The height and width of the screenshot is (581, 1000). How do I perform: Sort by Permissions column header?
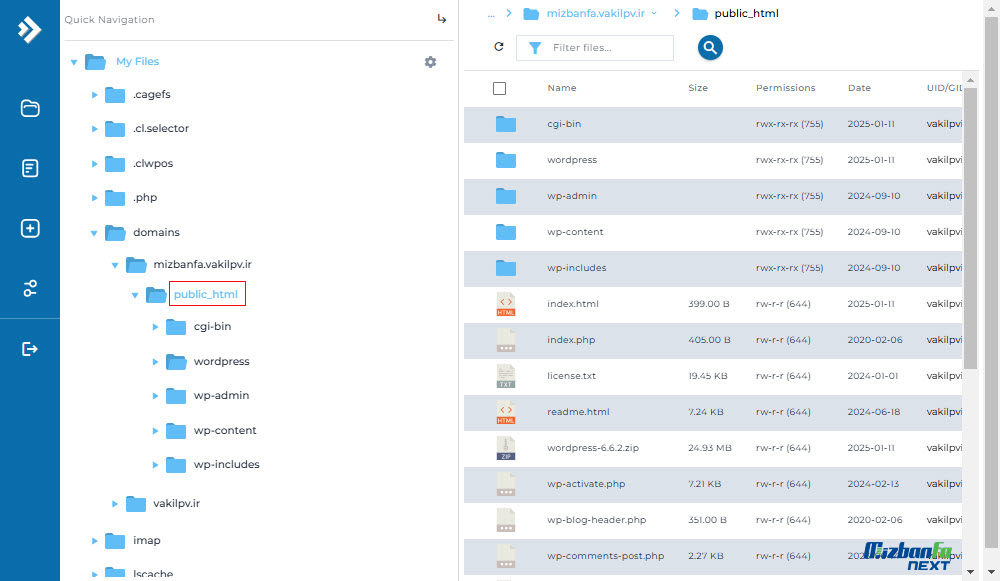pyautogui.click(x=786, y=88)
